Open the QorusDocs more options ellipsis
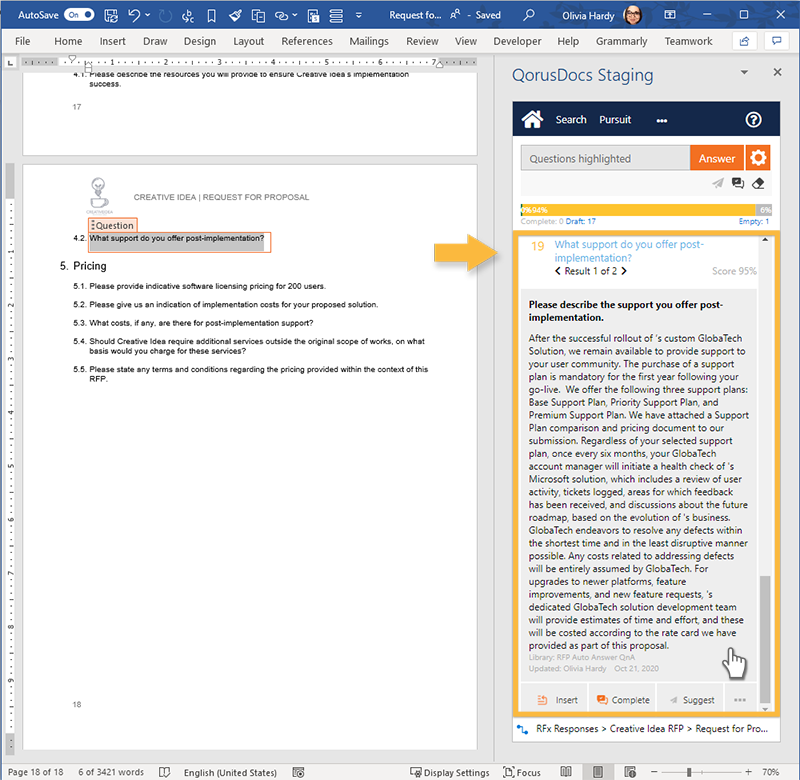The image size is (800, 780). (x=662, y=121)
